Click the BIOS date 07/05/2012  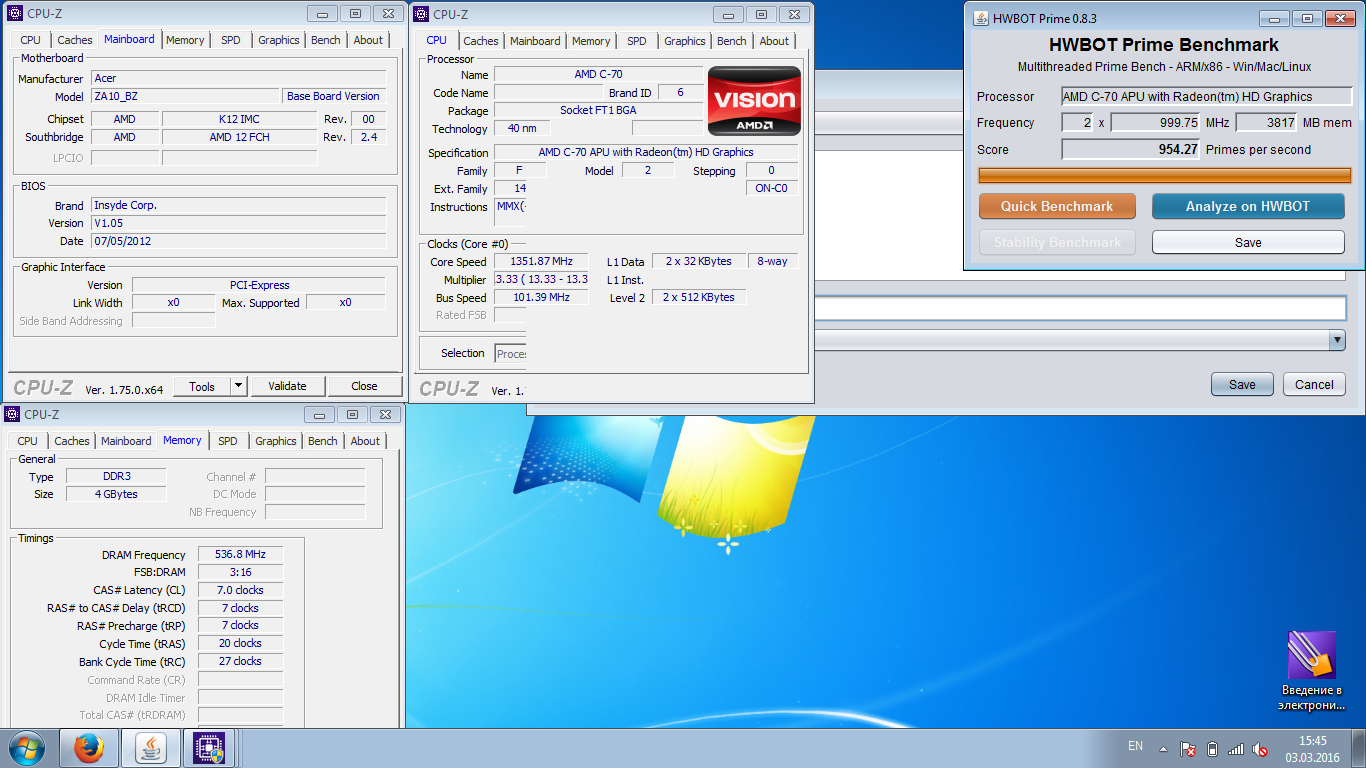coord(238,241)
